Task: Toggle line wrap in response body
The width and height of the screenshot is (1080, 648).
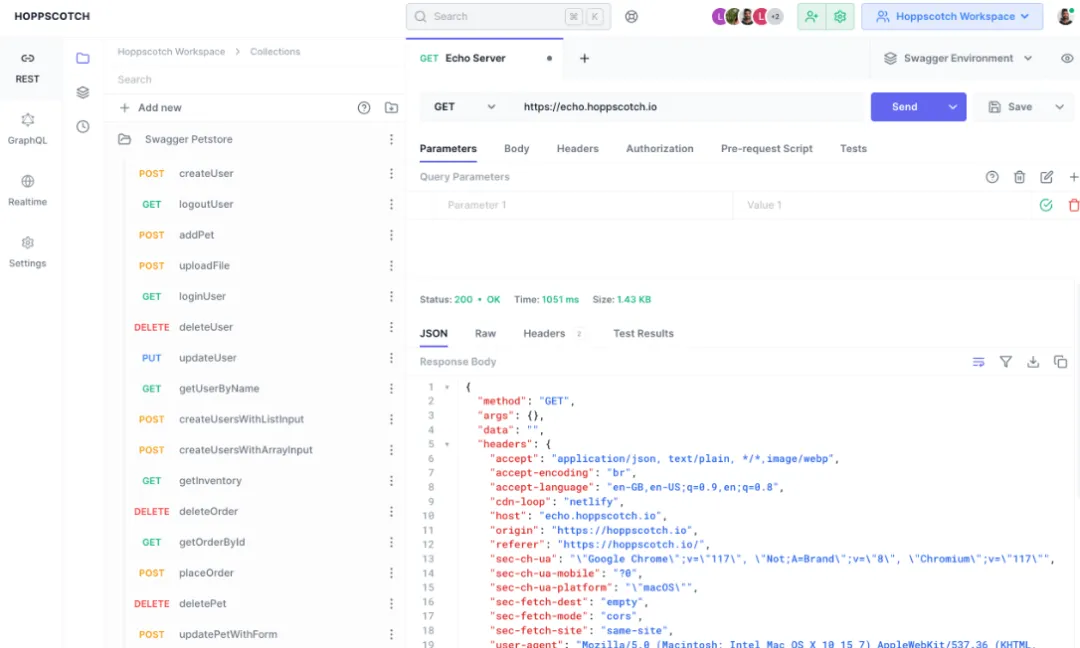Action: [x=978, y=362]
